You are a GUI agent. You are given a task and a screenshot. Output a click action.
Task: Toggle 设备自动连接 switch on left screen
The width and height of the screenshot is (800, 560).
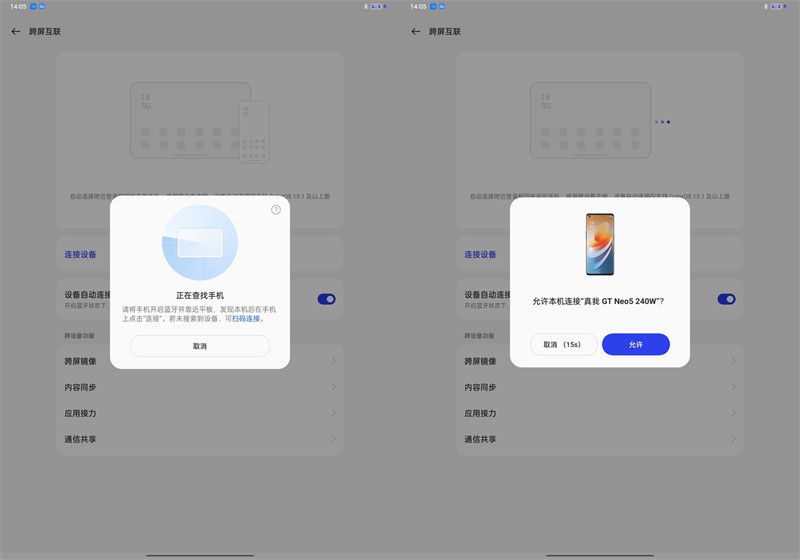(327, 299)
